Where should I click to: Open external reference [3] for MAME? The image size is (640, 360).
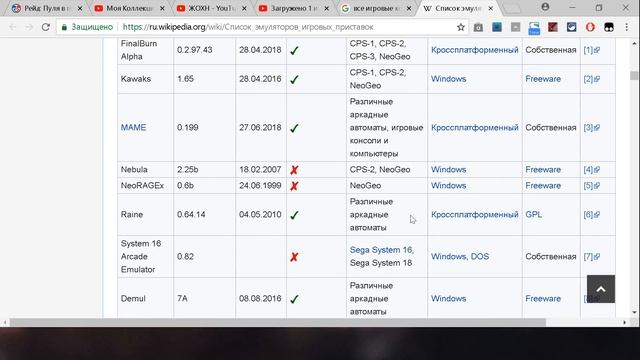[591, 127]
